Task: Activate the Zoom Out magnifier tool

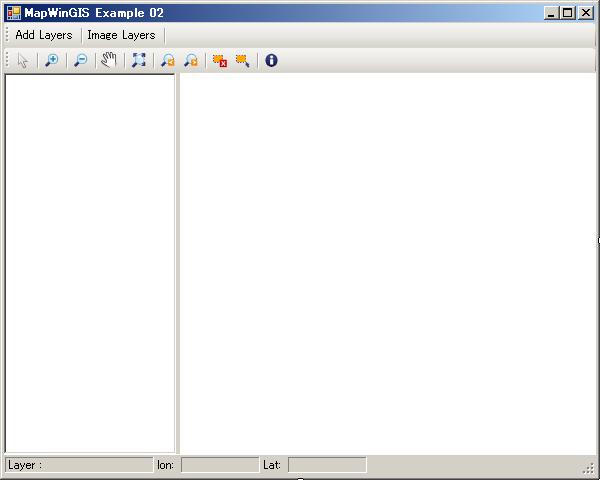Action: (x=81, y=60)
